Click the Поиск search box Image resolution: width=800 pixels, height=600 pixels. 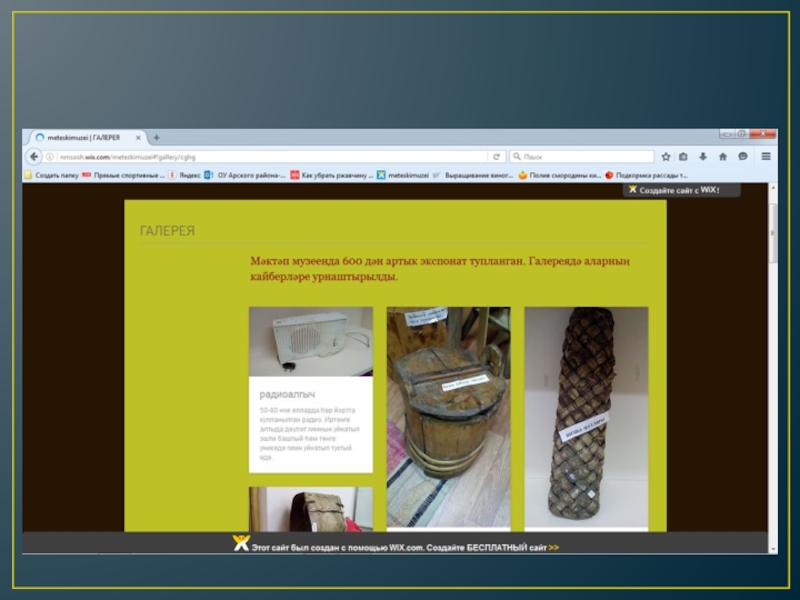pyautogui.click(x=580, y=157)
